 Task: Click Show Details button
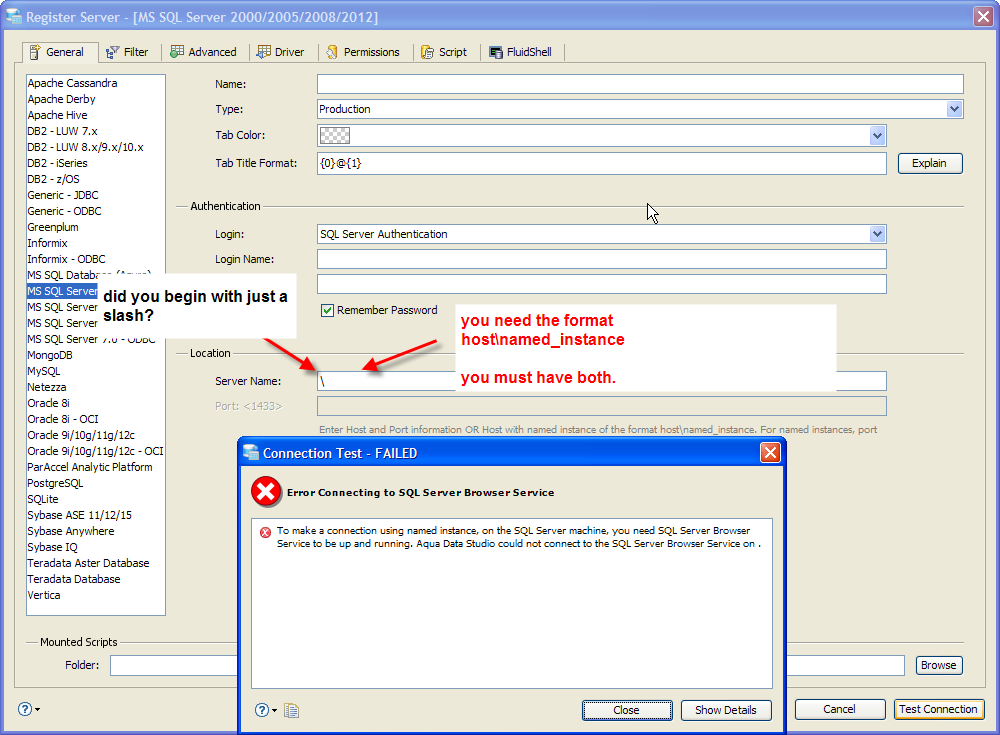coord(726,710)
